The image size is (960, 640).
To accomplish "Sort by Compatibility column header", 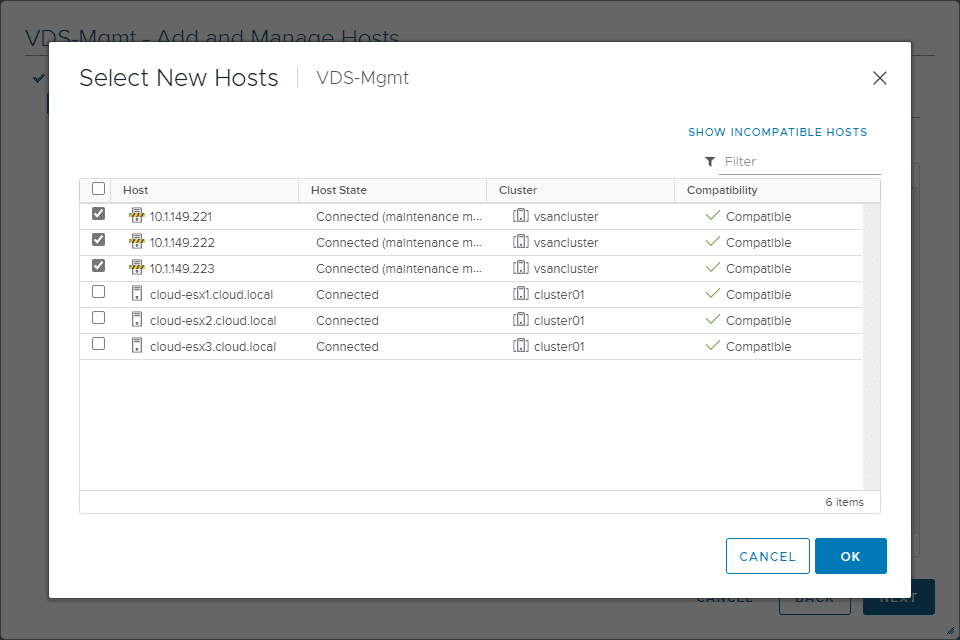I will pos(722,190).
